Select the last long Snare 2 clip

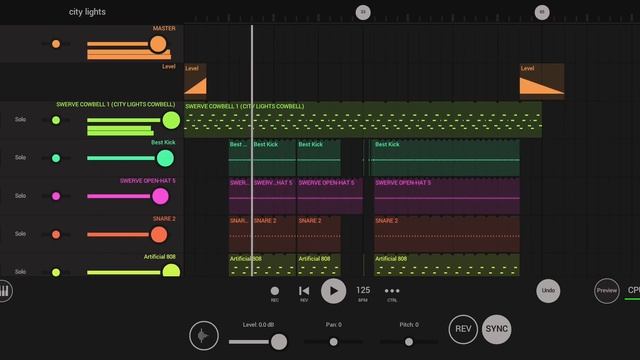[447, 234]
